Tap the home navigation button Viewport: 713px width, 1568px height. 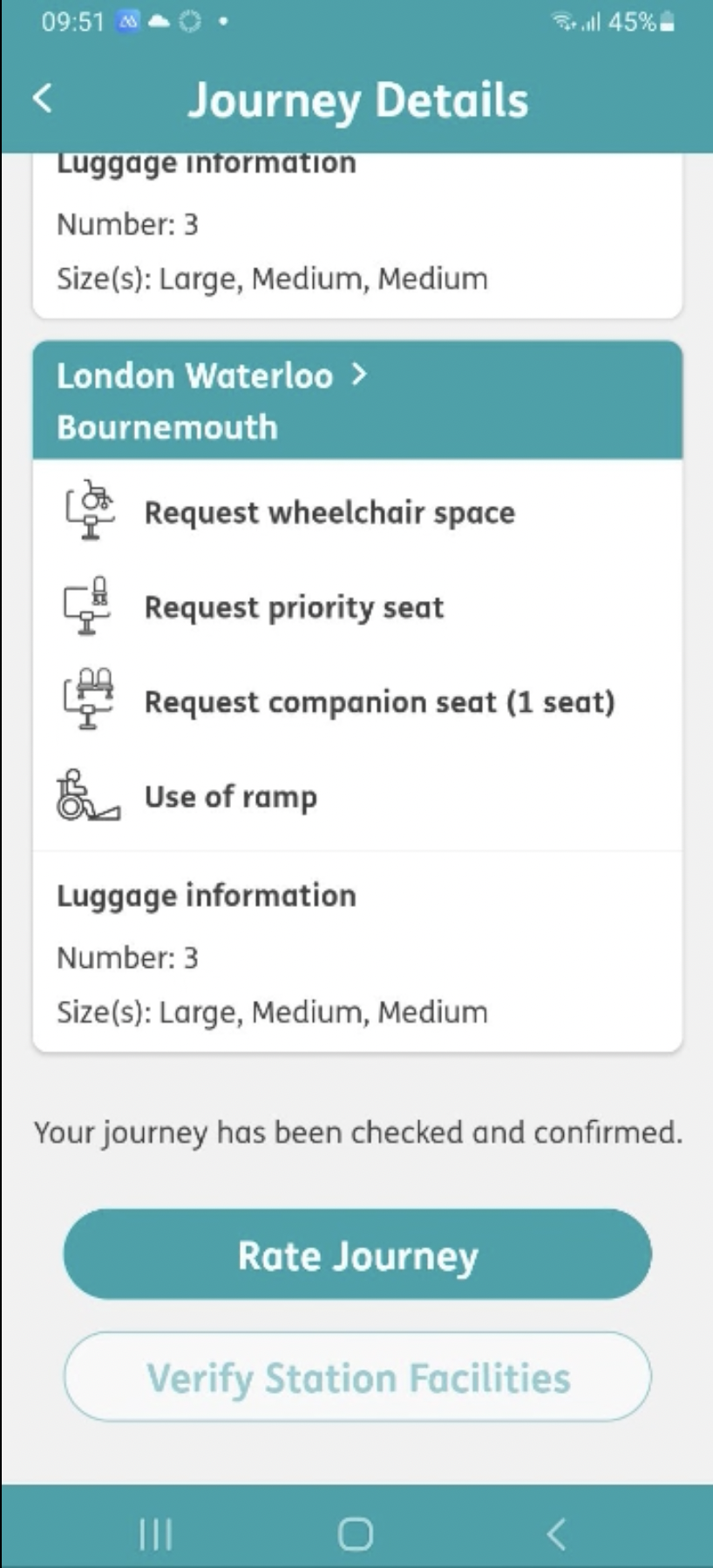point(355,1534)
